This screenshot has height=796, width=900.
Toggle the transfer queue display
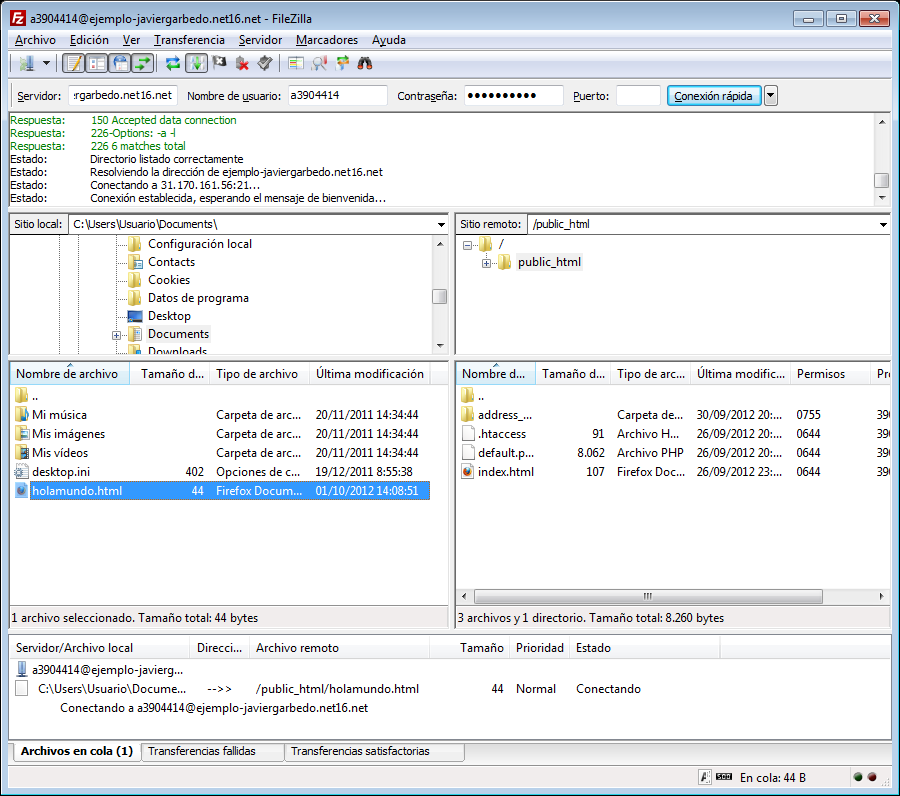[143, 64]
